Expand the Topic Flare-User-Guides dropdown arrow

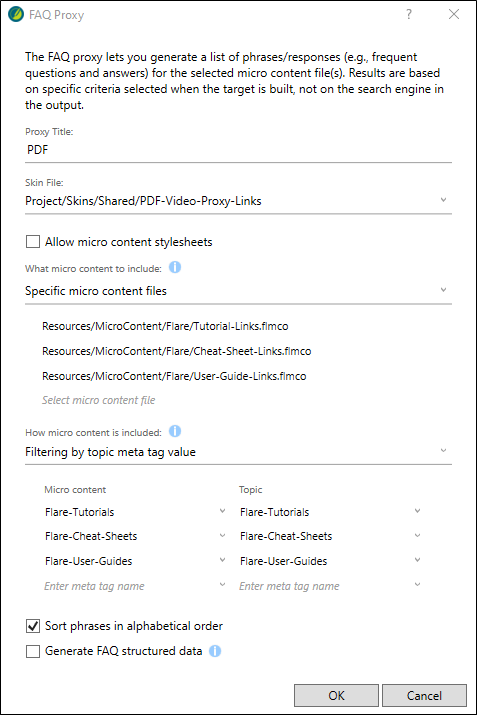[417, 560]
